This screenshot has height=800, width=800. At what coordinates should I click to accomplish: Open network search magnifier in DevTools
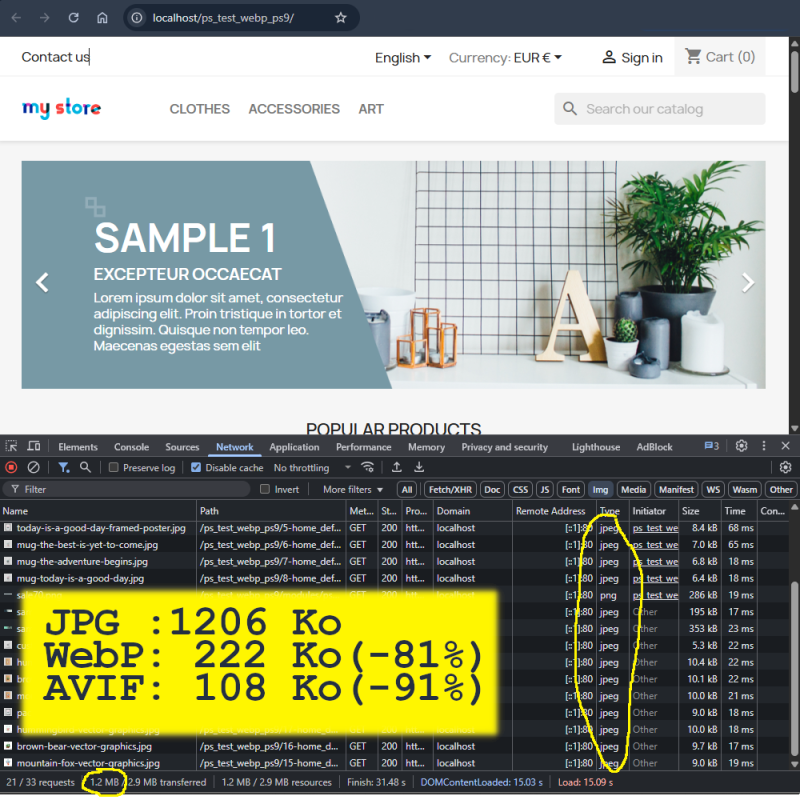click(x=86, y=467)
